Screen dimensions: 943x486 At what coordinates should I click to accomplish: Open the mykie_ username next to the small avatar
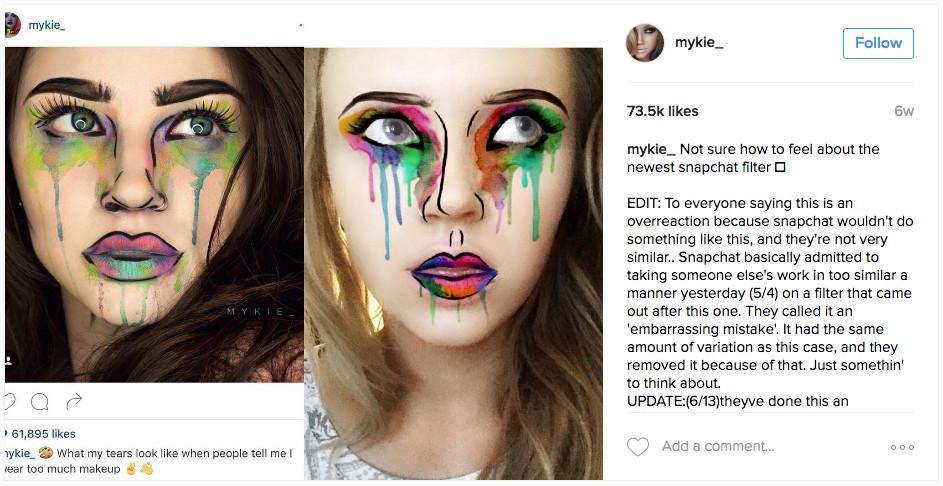[47, 25]
